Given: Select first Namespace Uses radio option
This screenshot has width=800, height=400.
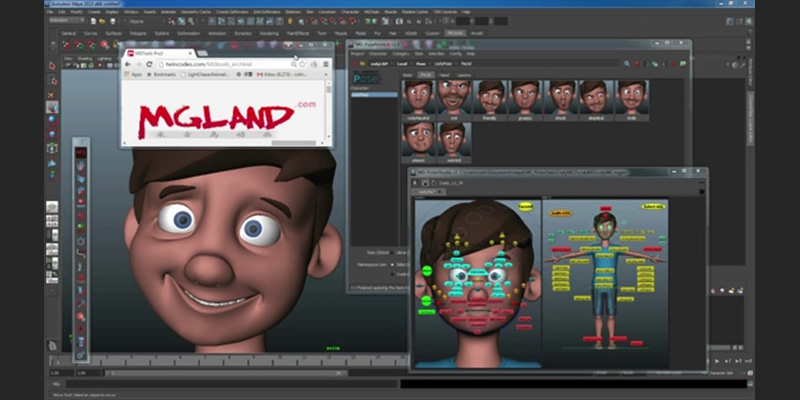Looking at the screenshot, I should 392,265.
